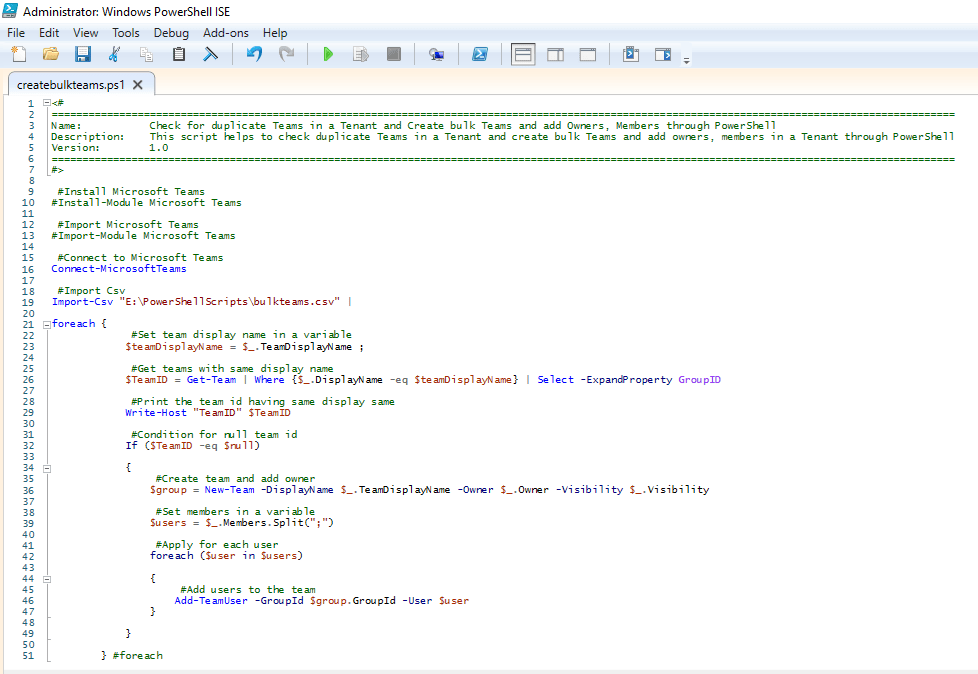Image resolution: width=978 pixels, height=674 pixels.
Task: Click Select keyword on line 26
Action: coord(555,380)
